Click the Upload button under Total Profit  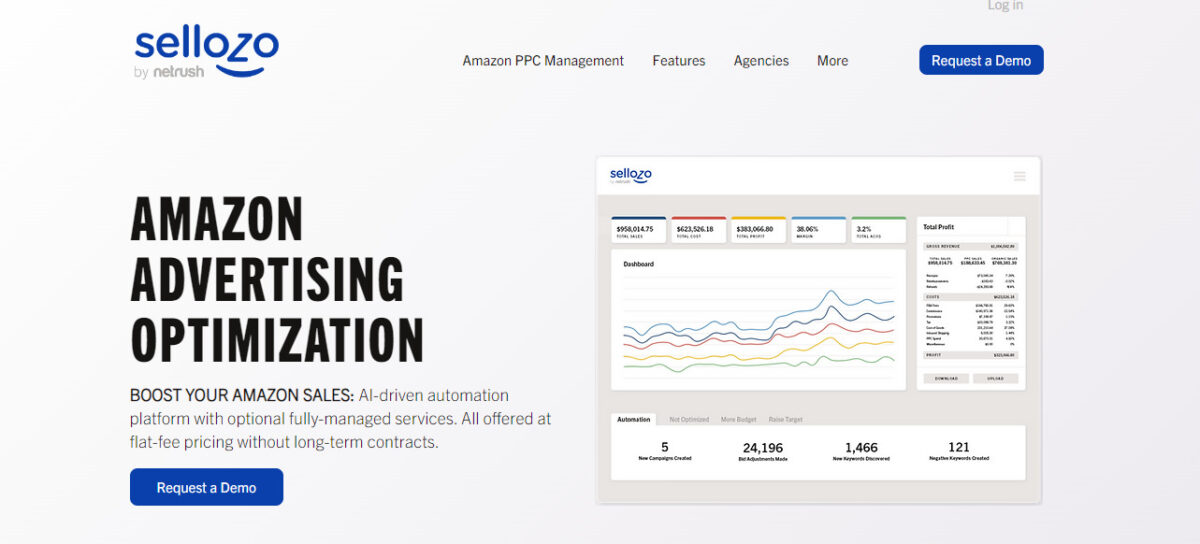(x=995, y=379)
